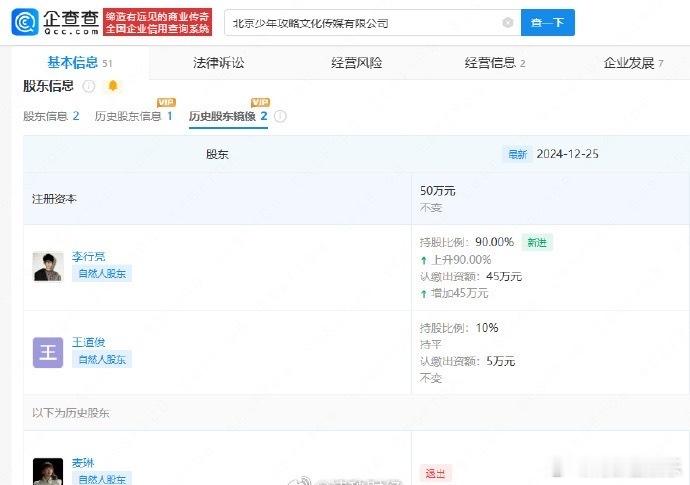Click the 最新 label beside 2024-12-25
This screenshot has width=690, height=485.
[517, 154]
